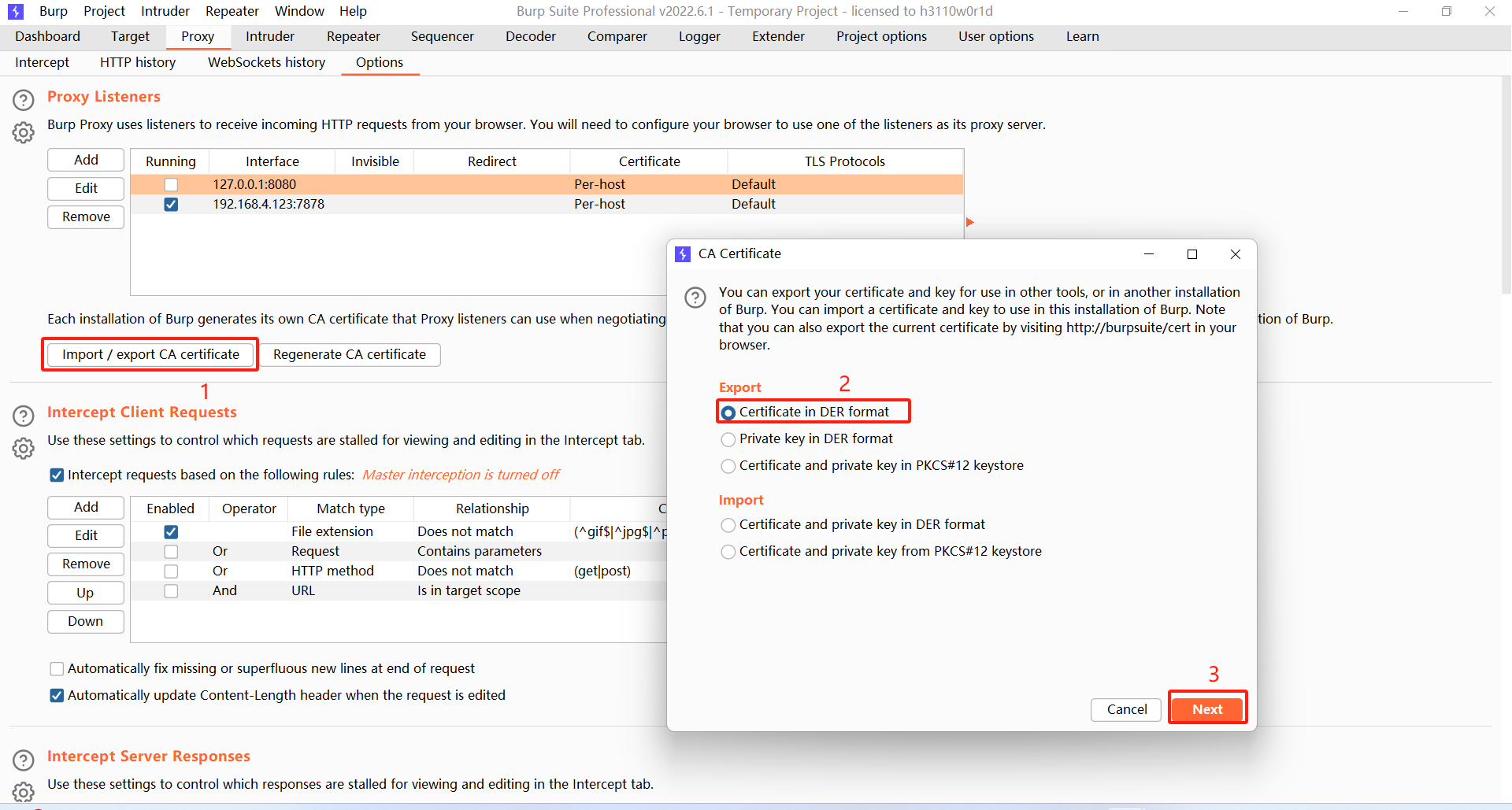Viewport: 1512px width, 810px height.
Task: Open help for Proxy Listeners section
Action: [24, 100]
